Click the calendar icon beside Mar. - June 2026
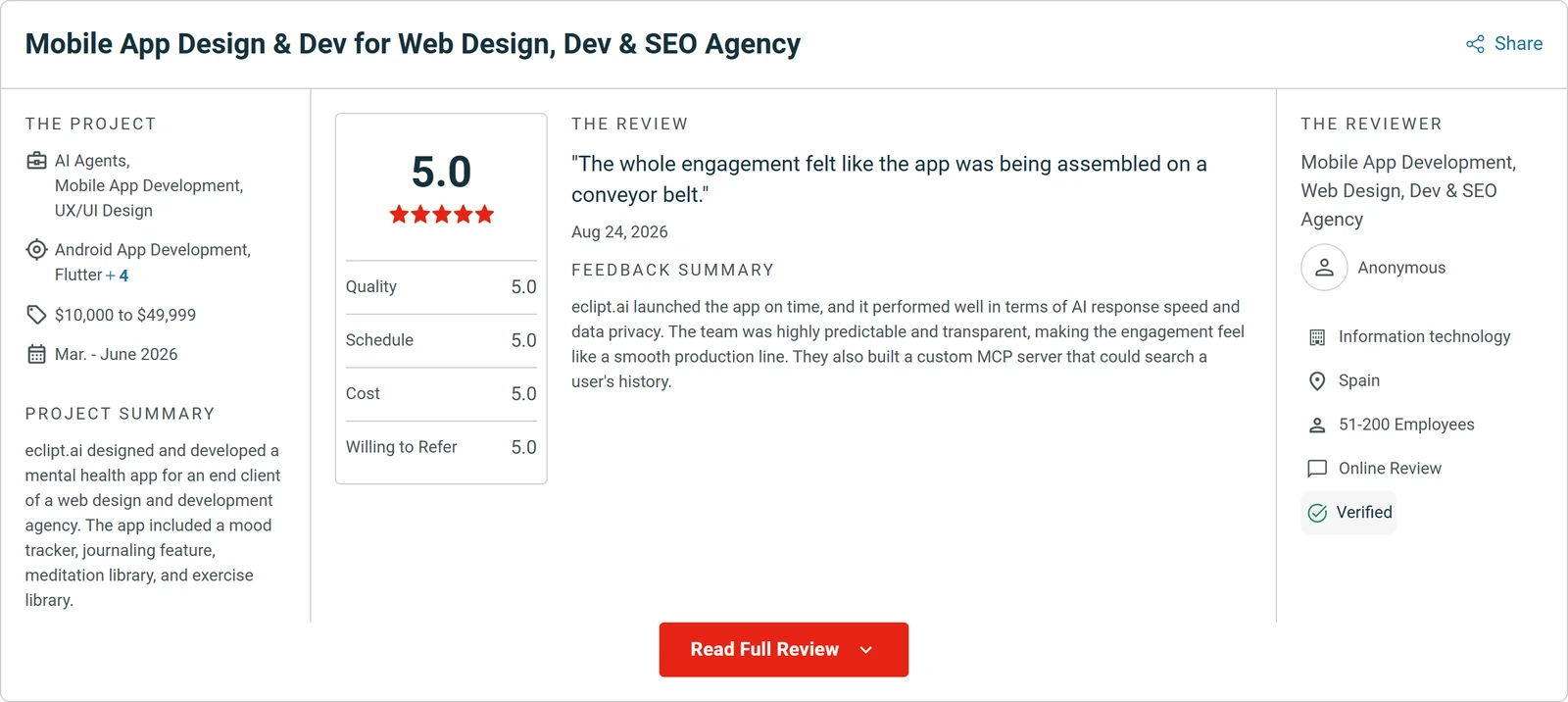The image size is (1568, 702). [36, 354]
